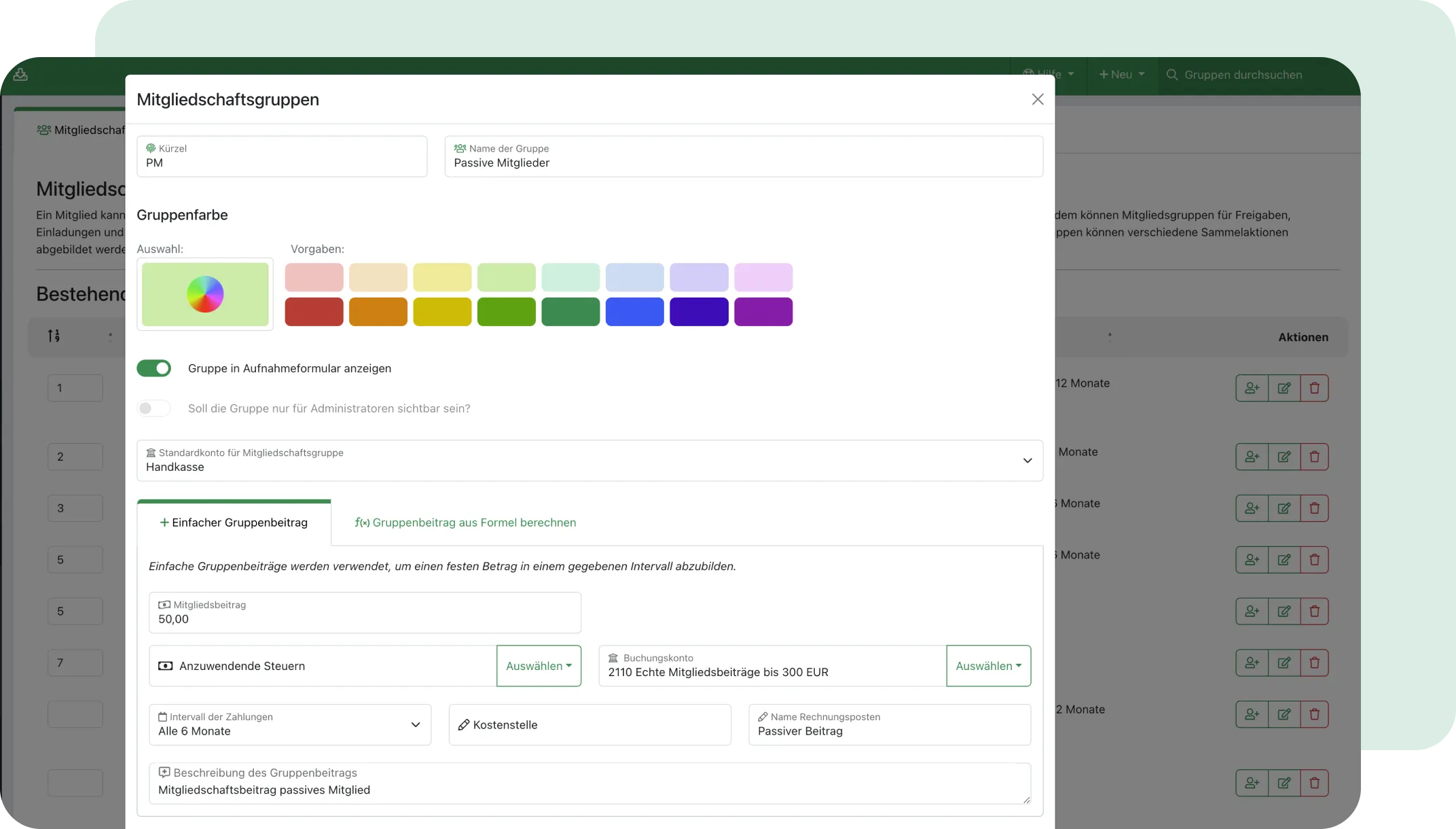1456x829 pixels.
Task: Select the Einfacher Gruppenbeitrag tab
Action: point(234,523)
